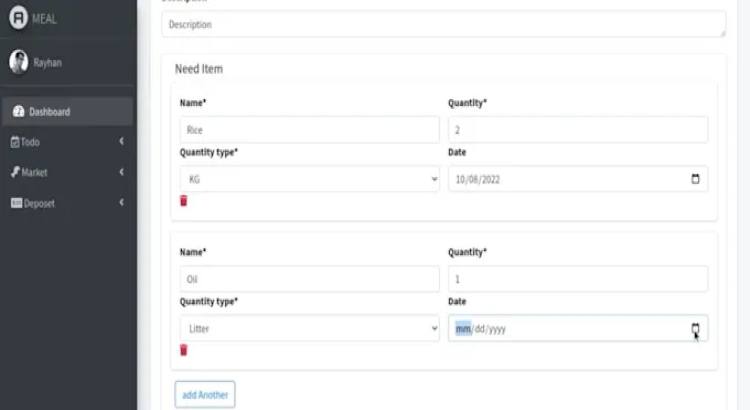This screenshot has height=410, width=750.
Task: Open calendar picker for Oil date
Action: point(696,328)
